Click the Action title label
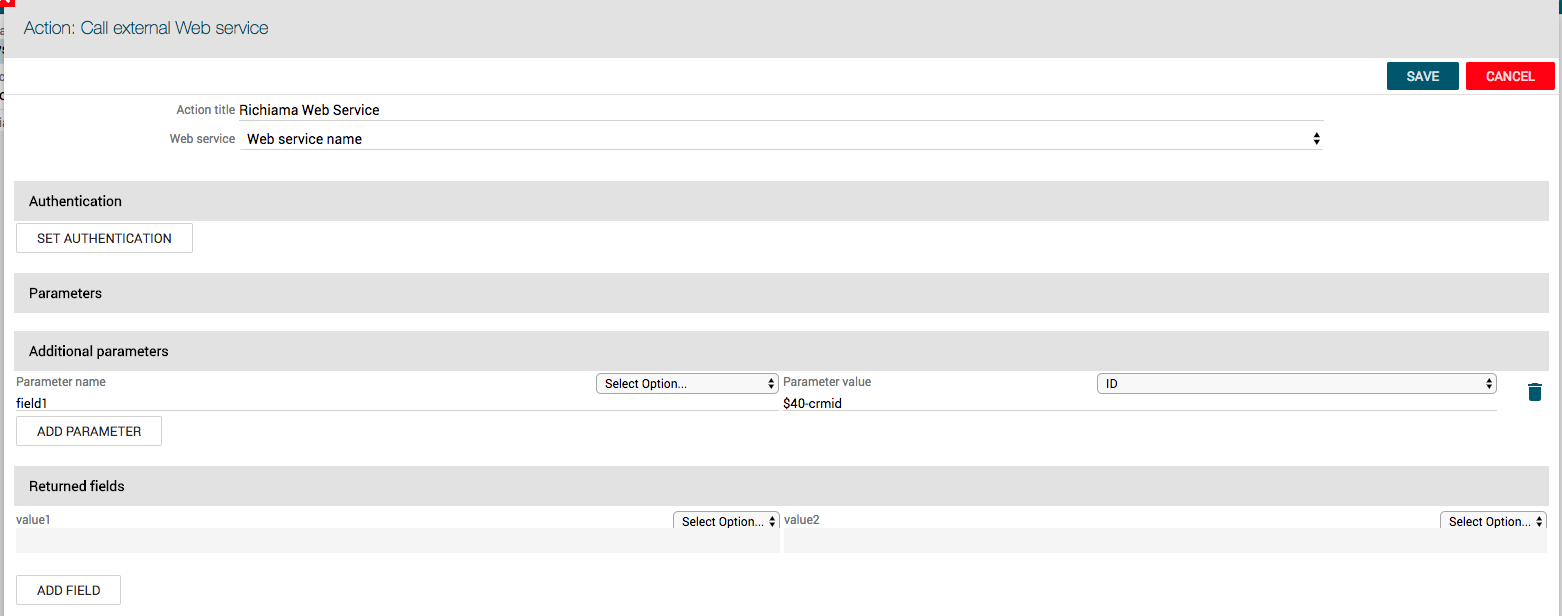Viewport: 1562px width, 616px height. click(x=206, y=110)
